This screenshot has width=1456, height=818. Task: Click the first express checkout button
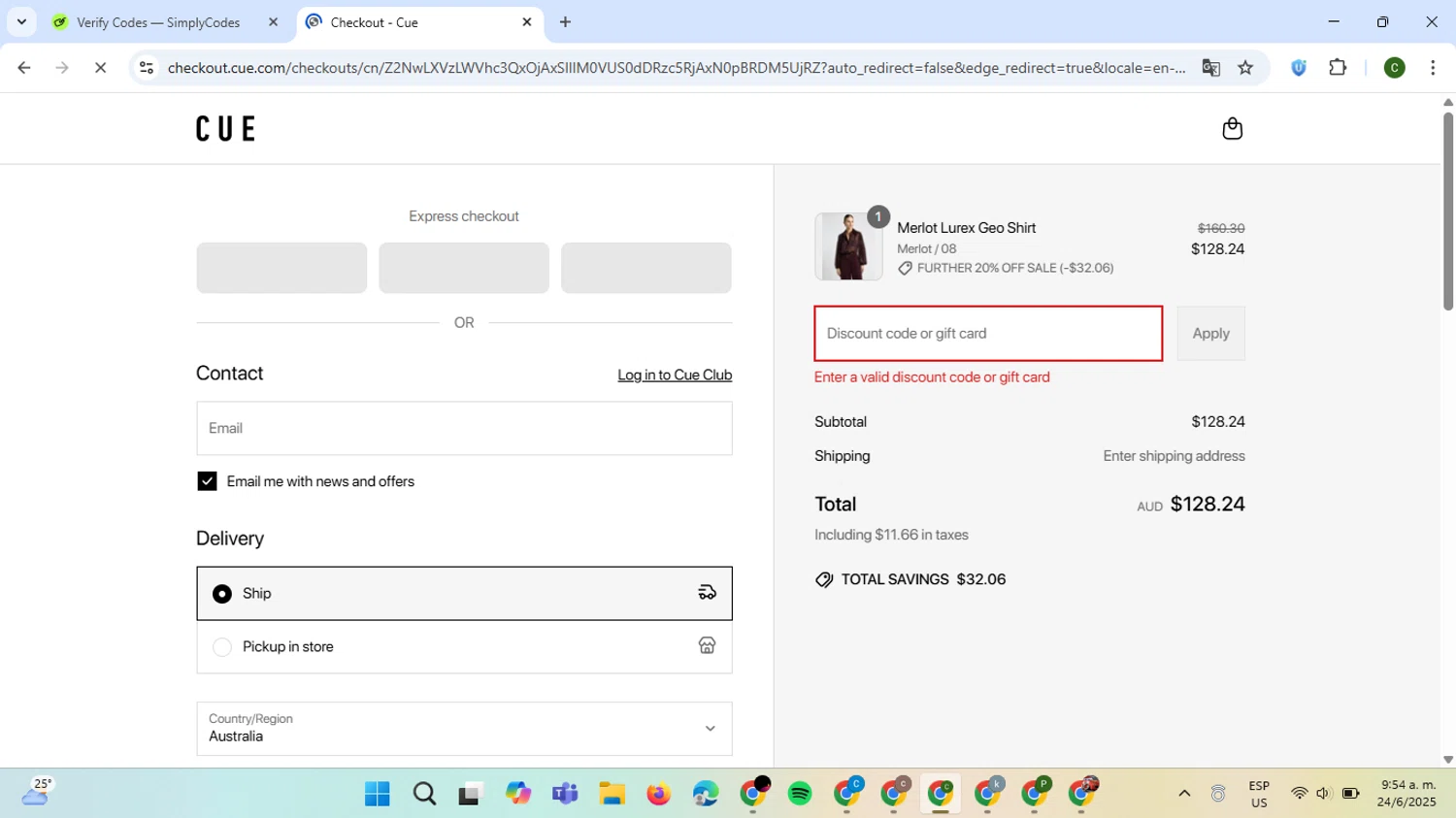(x=281, y=268)
